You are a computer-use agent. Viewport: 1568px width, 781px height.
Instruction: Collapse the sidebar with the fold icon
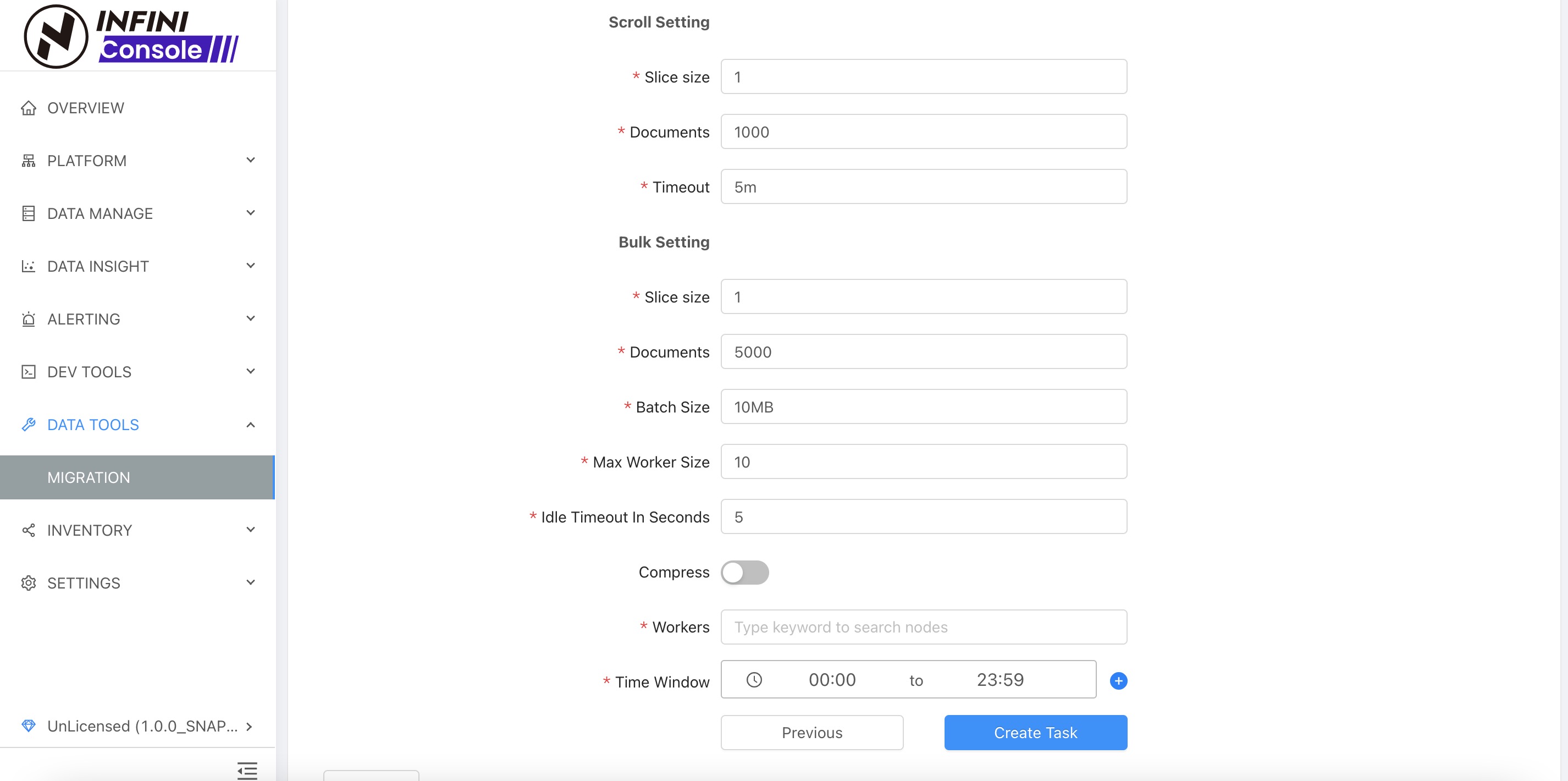[x=247, y=770]
